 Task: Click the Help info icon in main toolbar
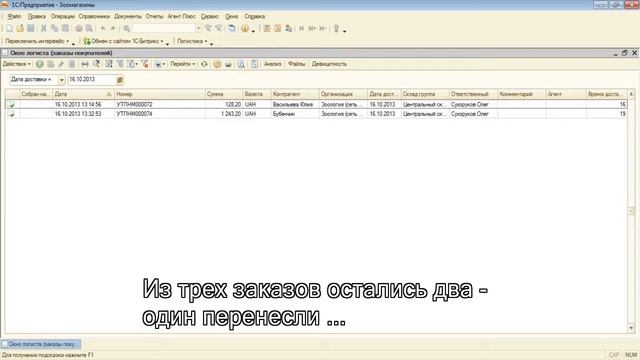pyautogui.click(x=245, y=29)
